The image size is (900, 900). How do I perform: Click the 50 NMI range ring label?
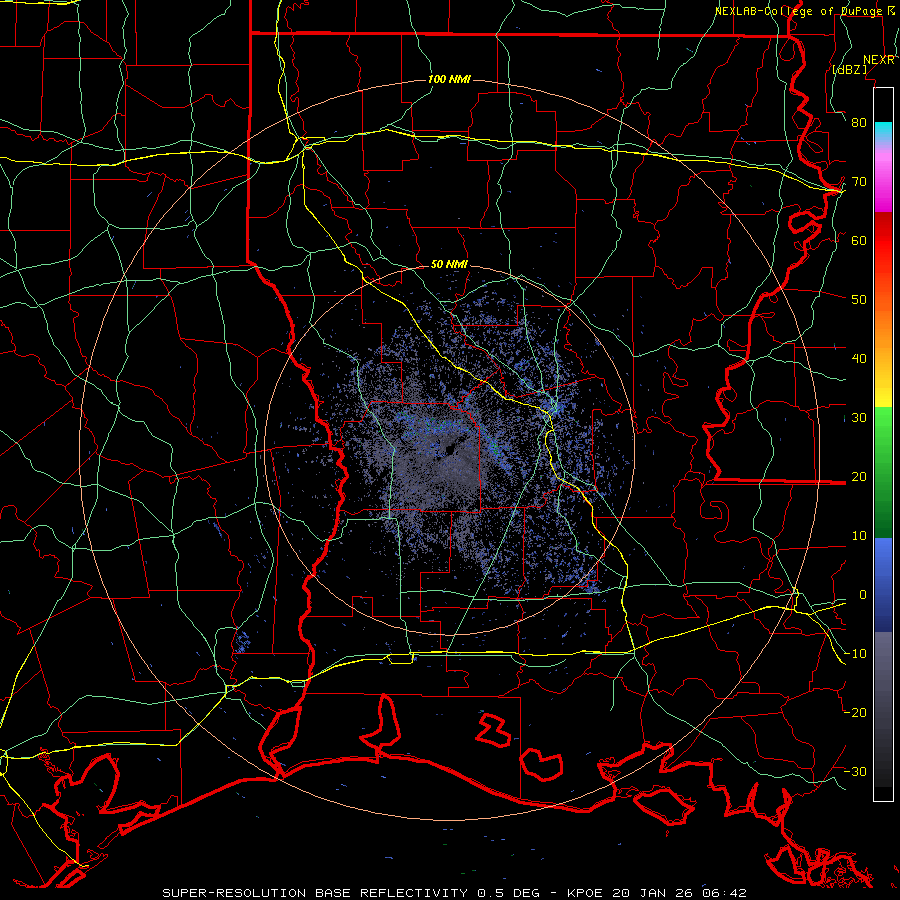pos(449,265)
